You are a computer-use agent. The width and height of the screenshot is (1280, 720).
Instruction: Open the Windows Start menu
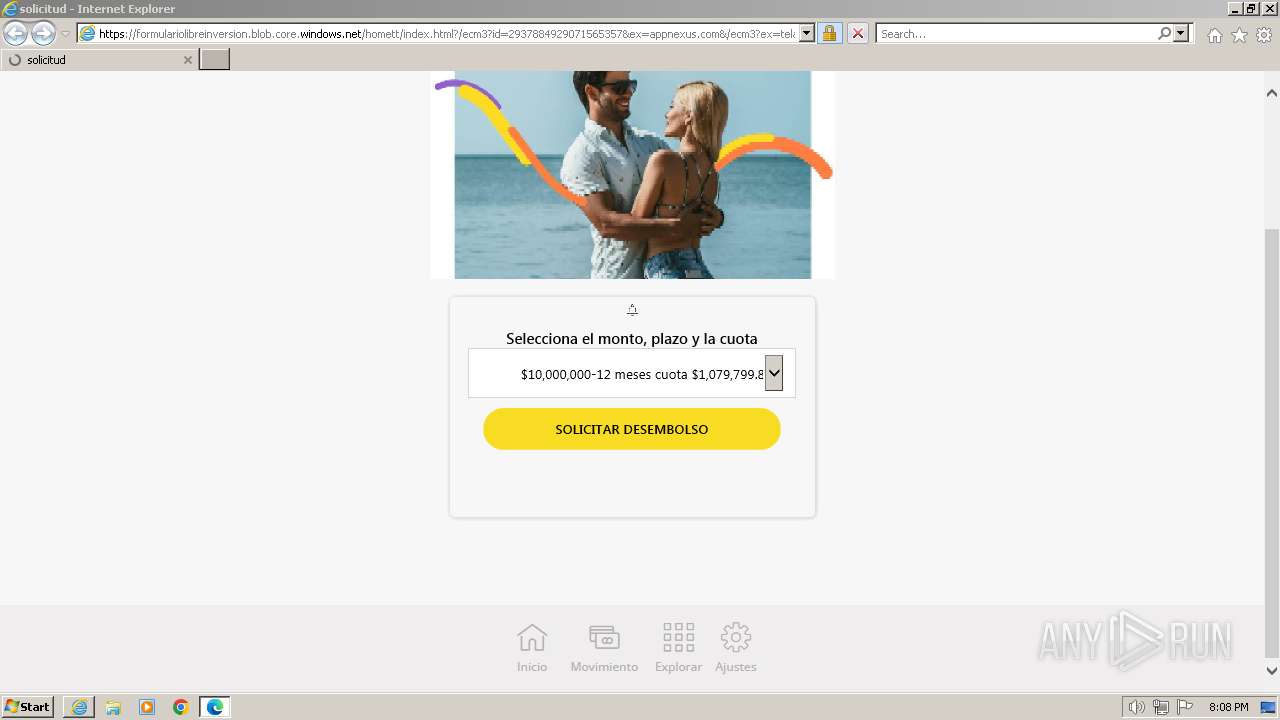pyautogui.click(x=27, y=706)
